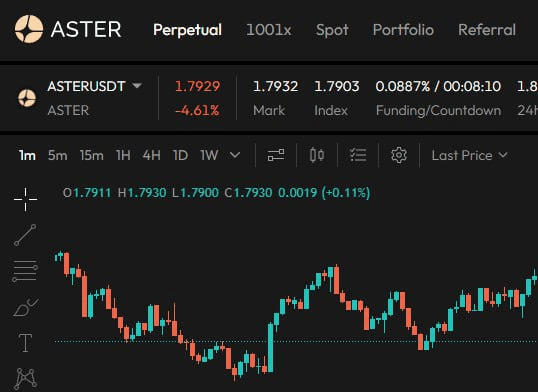
Task: Select the crosshair cursor tool
Action: [25, 199]
